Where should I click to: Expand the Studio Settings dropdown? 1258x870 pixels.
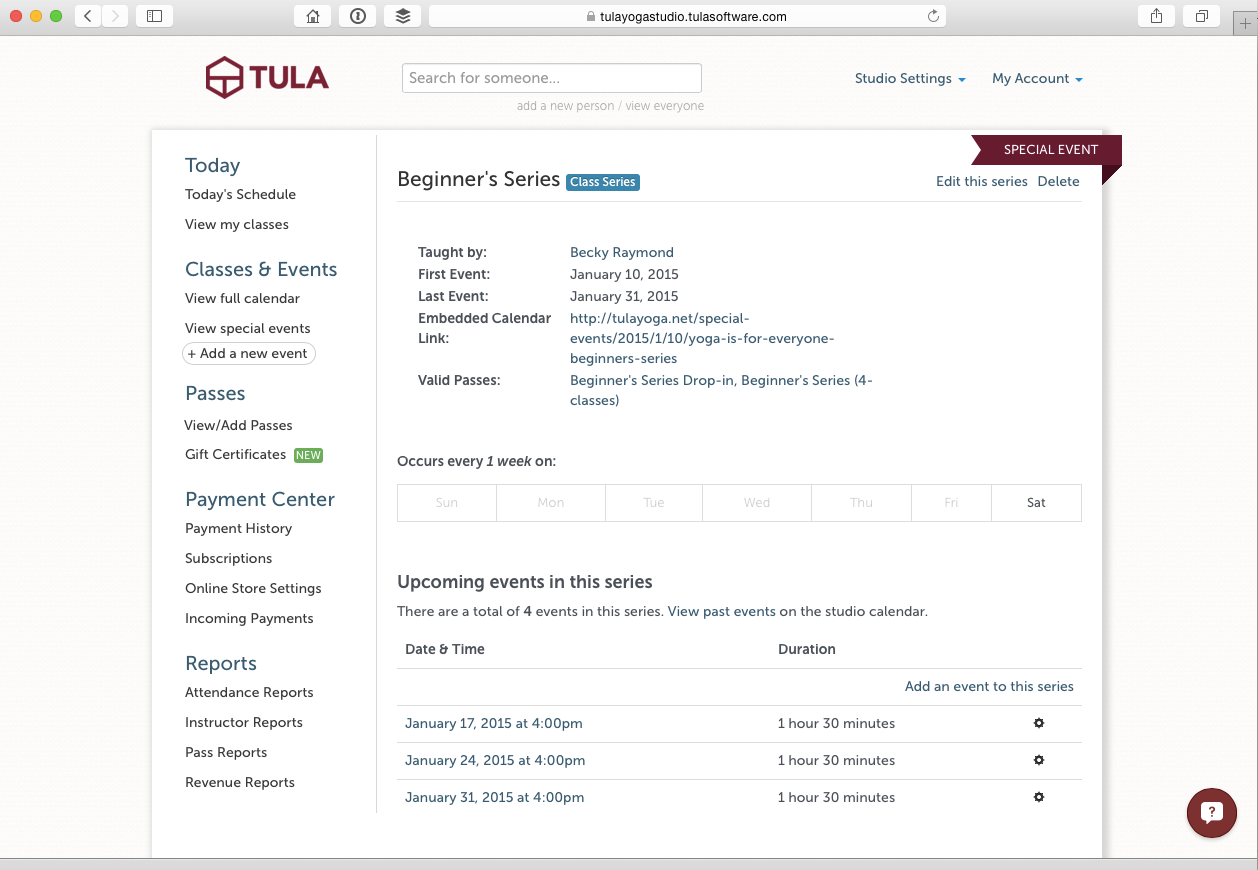(910, 78)
